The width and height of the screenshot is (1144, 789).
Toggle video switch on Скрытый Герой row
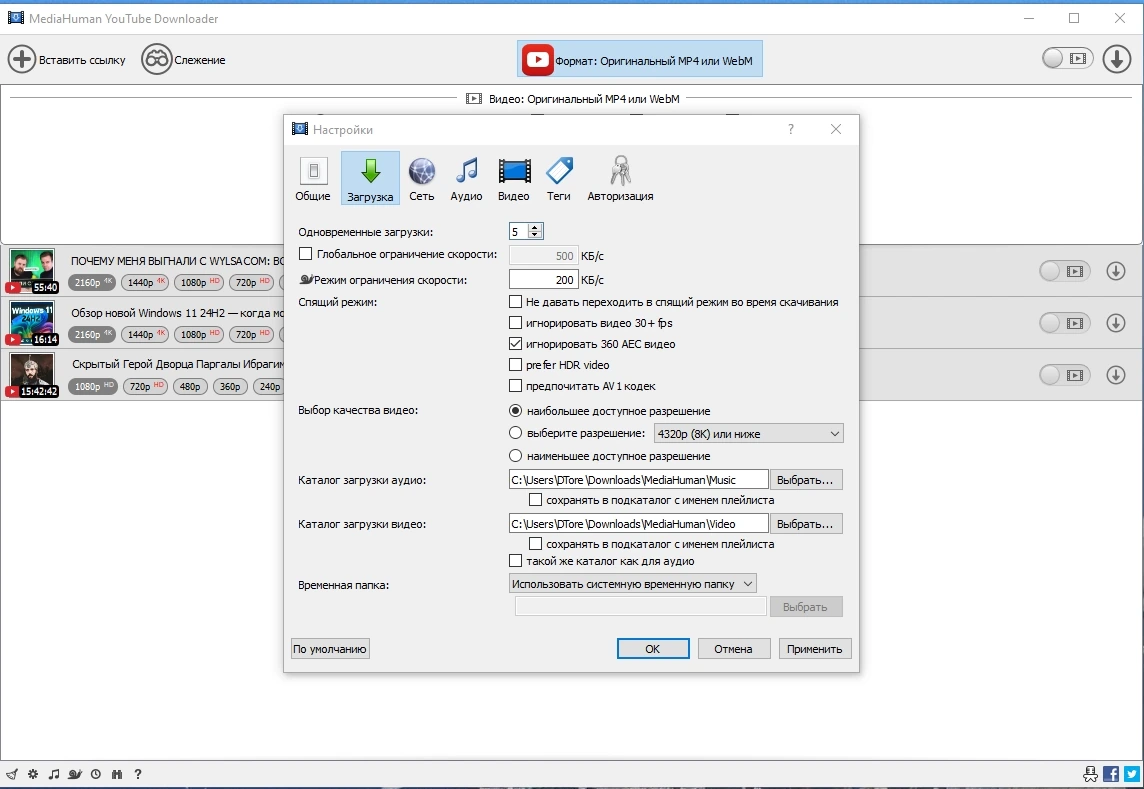(1064, 374)
